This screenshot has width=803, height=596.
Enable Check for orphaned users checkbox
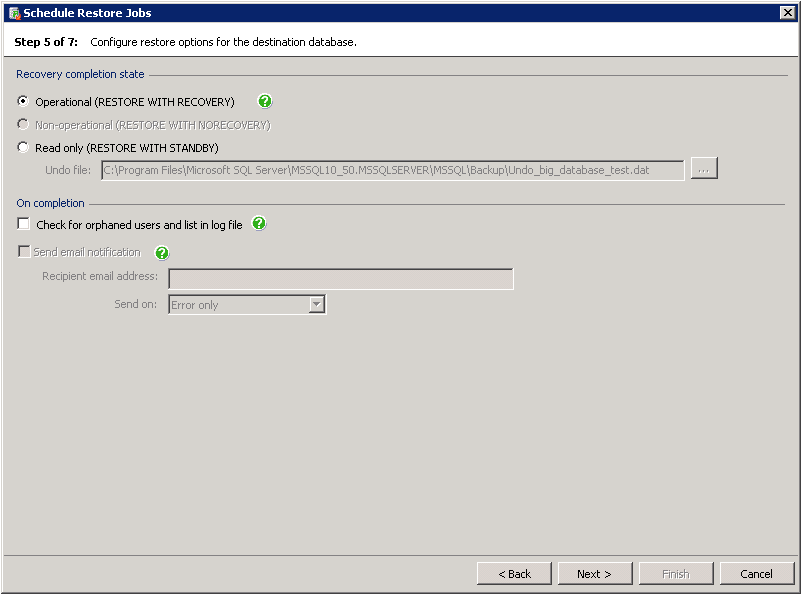click(x=24, y=224)
